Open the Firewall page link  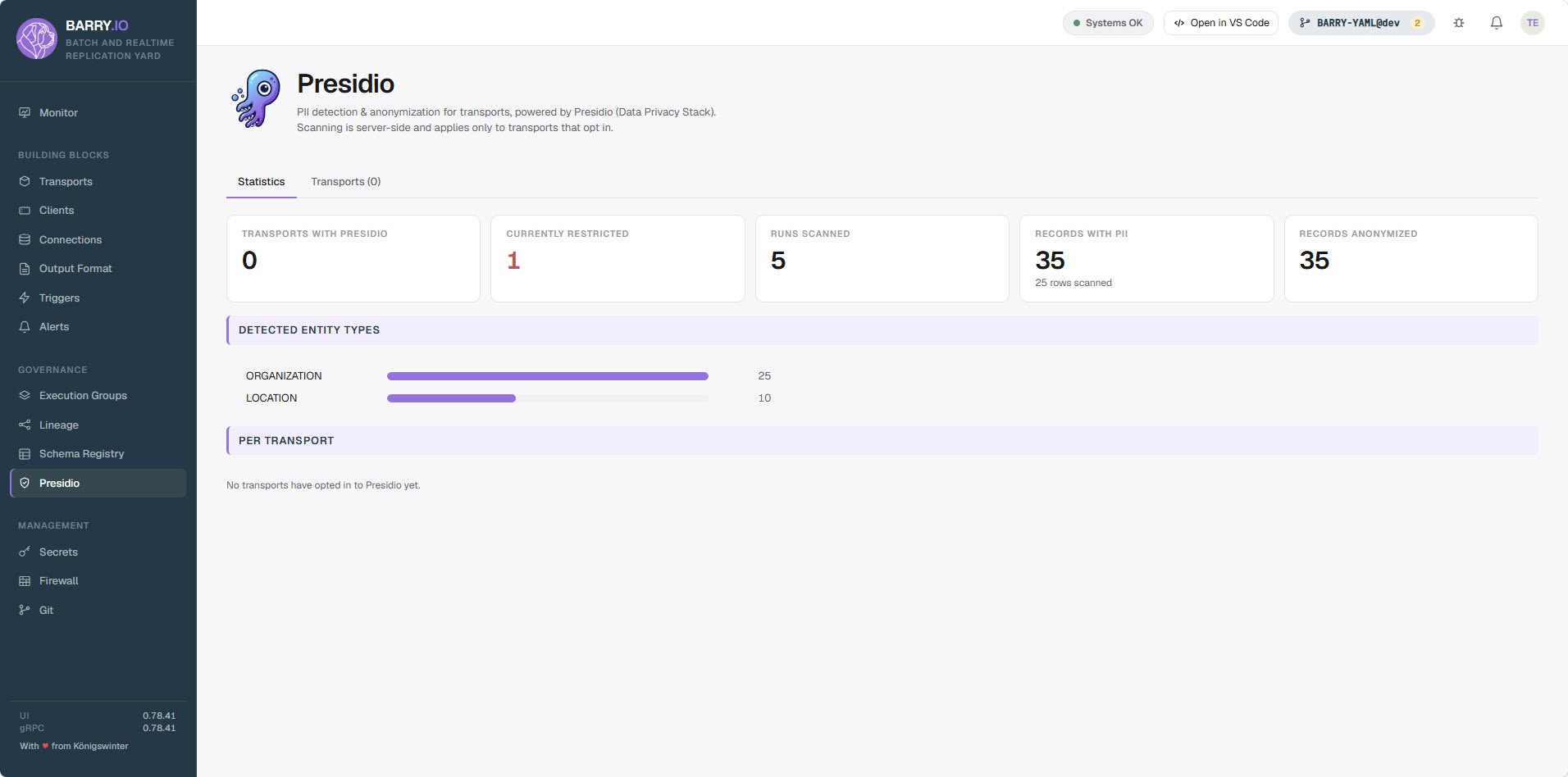[x=98, y=581]
